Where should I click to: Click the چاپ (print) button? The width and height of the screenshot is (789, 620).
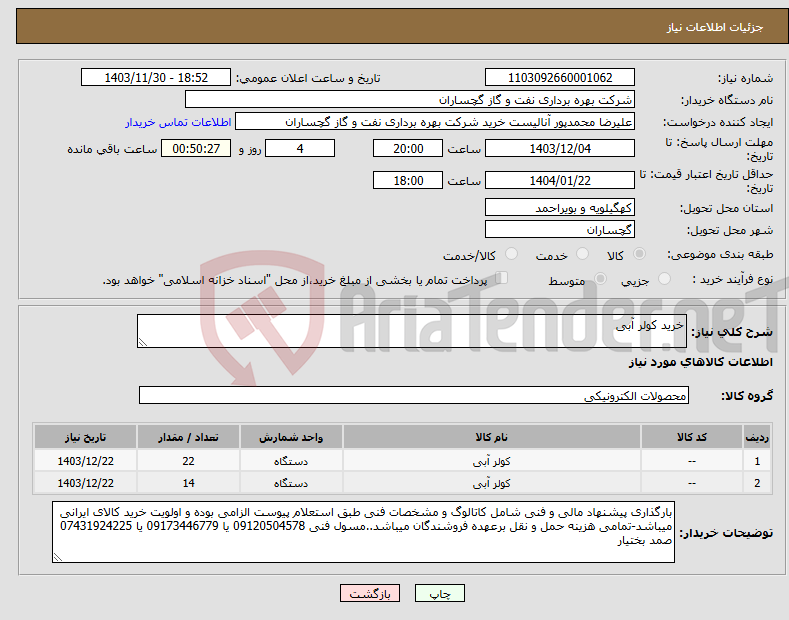point(439,593)
